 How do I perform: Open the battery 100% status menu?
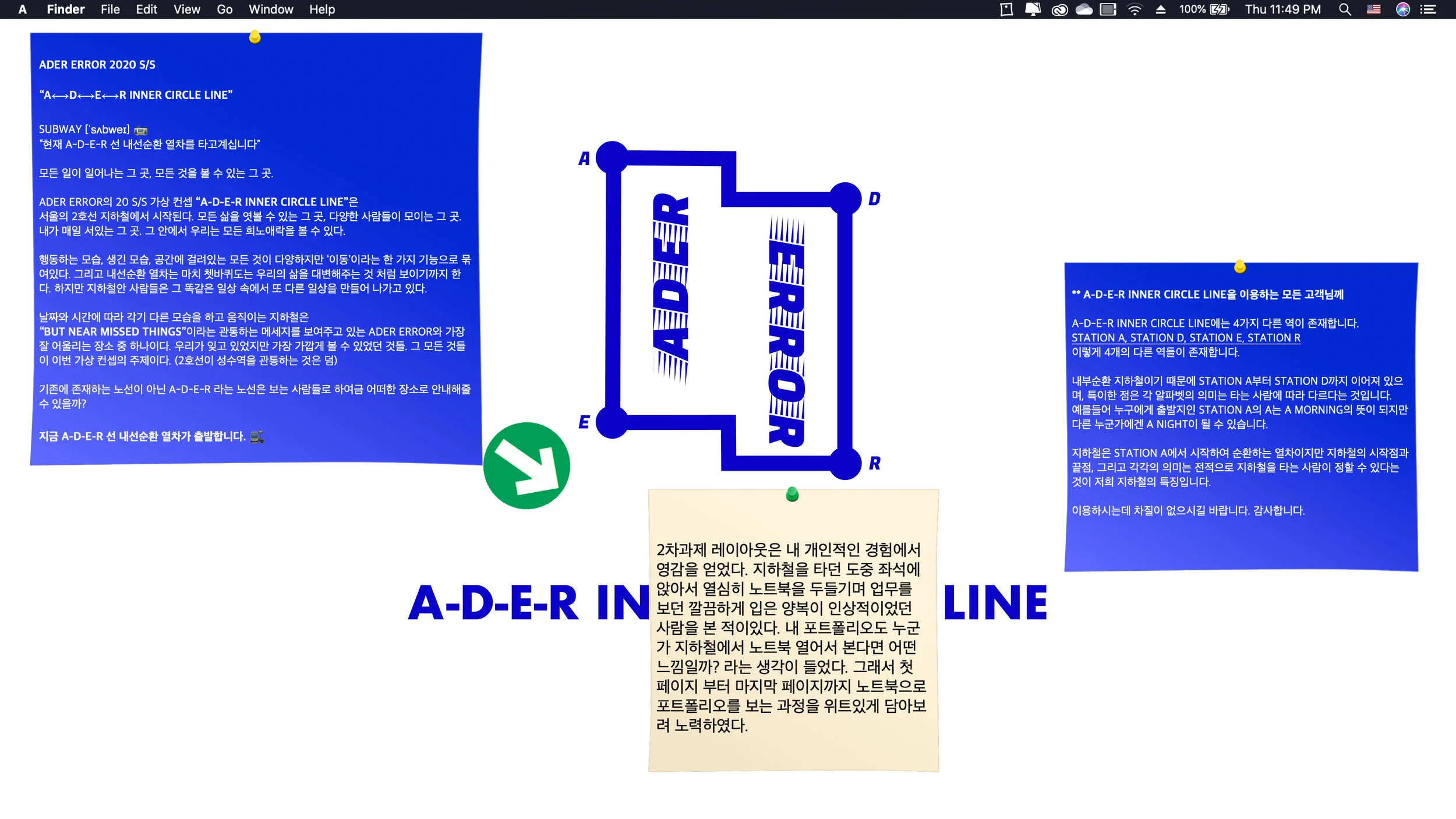click(x=1204, y=9)
